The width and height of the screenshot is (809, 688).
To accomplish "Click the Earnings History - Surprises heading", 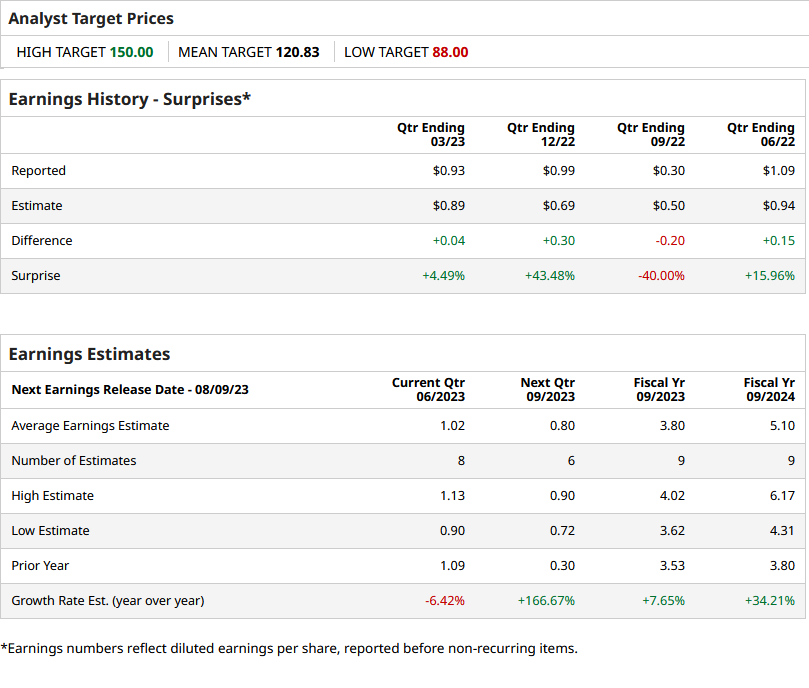I will tap(130, 99).
